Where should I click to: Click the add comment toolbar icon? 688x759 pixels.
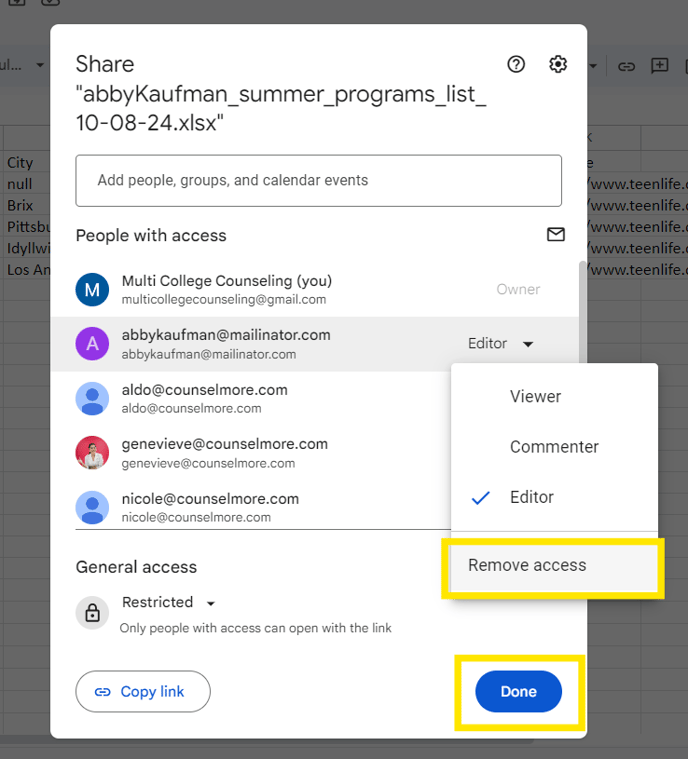660,66
